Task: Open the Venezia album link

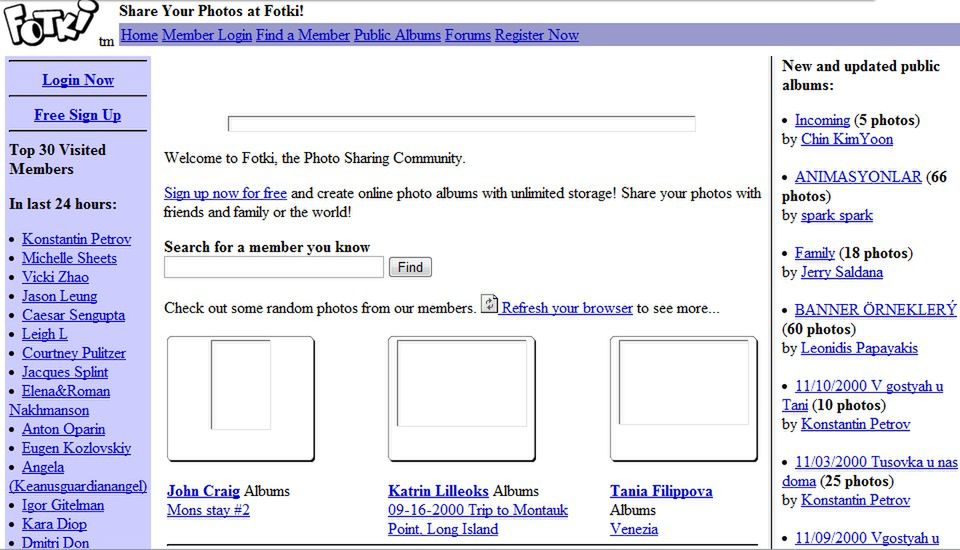Action: point(634,529)
